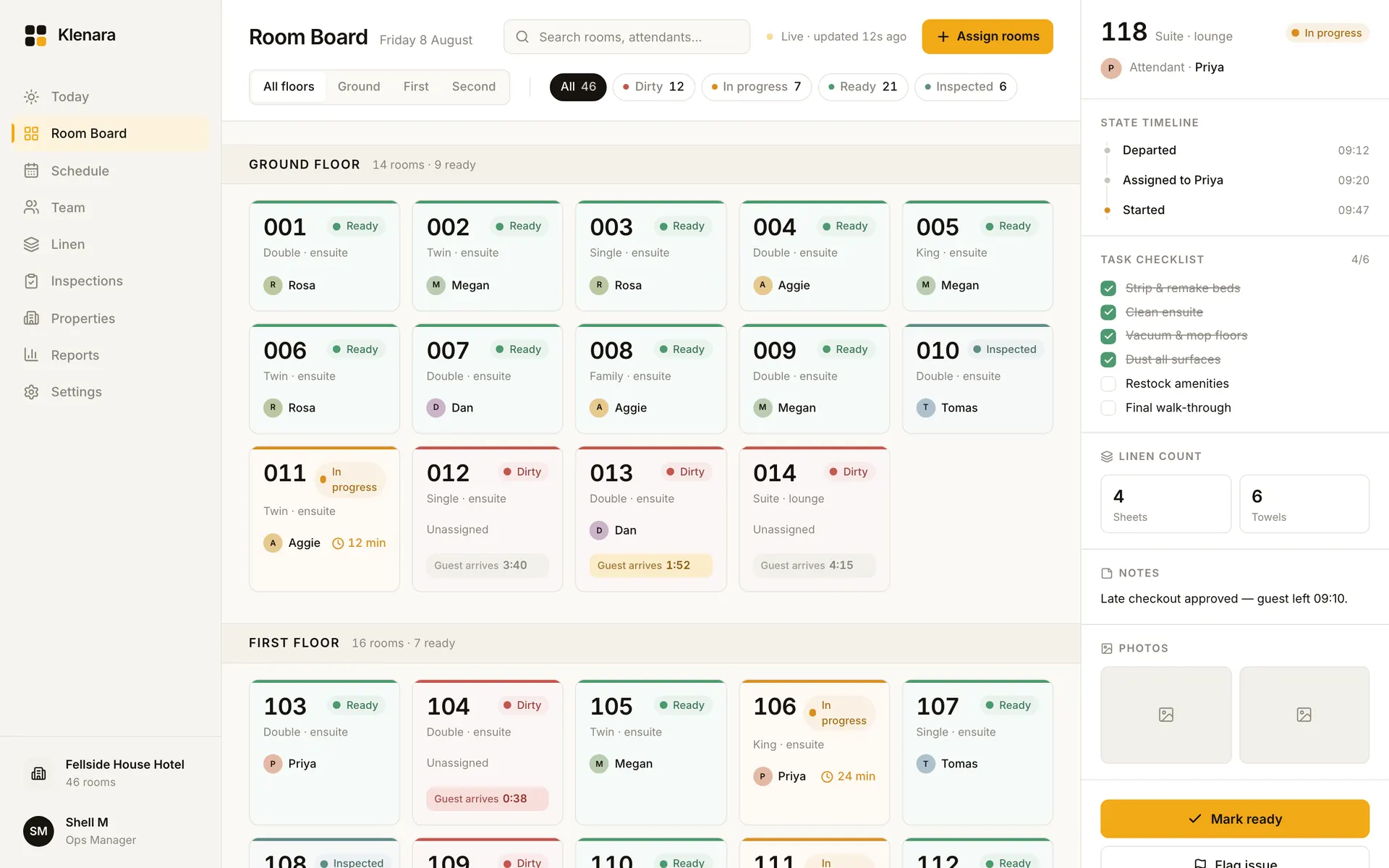This screenshot has width=1389, height=868.
Task: Open Inspections in the sidebar
Action: (111, 281)
